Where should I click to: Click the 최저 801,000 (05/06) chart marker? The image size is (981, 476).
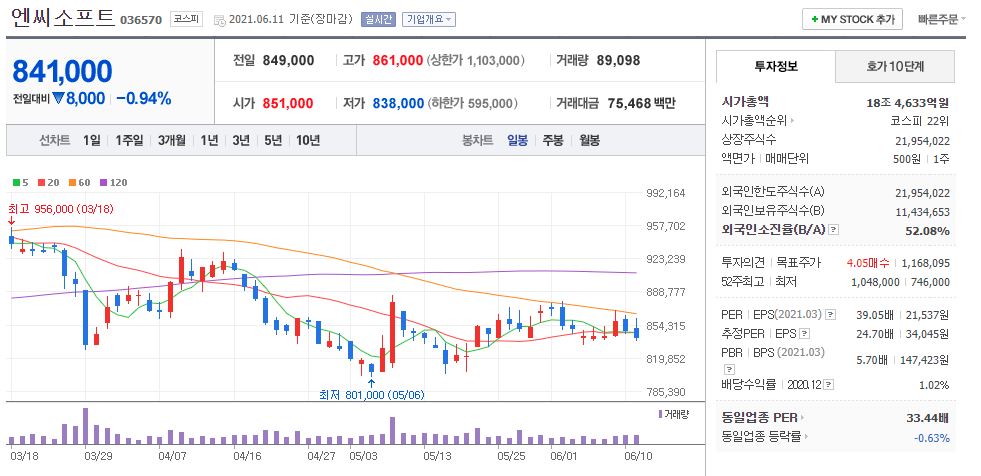click(372, 395)
